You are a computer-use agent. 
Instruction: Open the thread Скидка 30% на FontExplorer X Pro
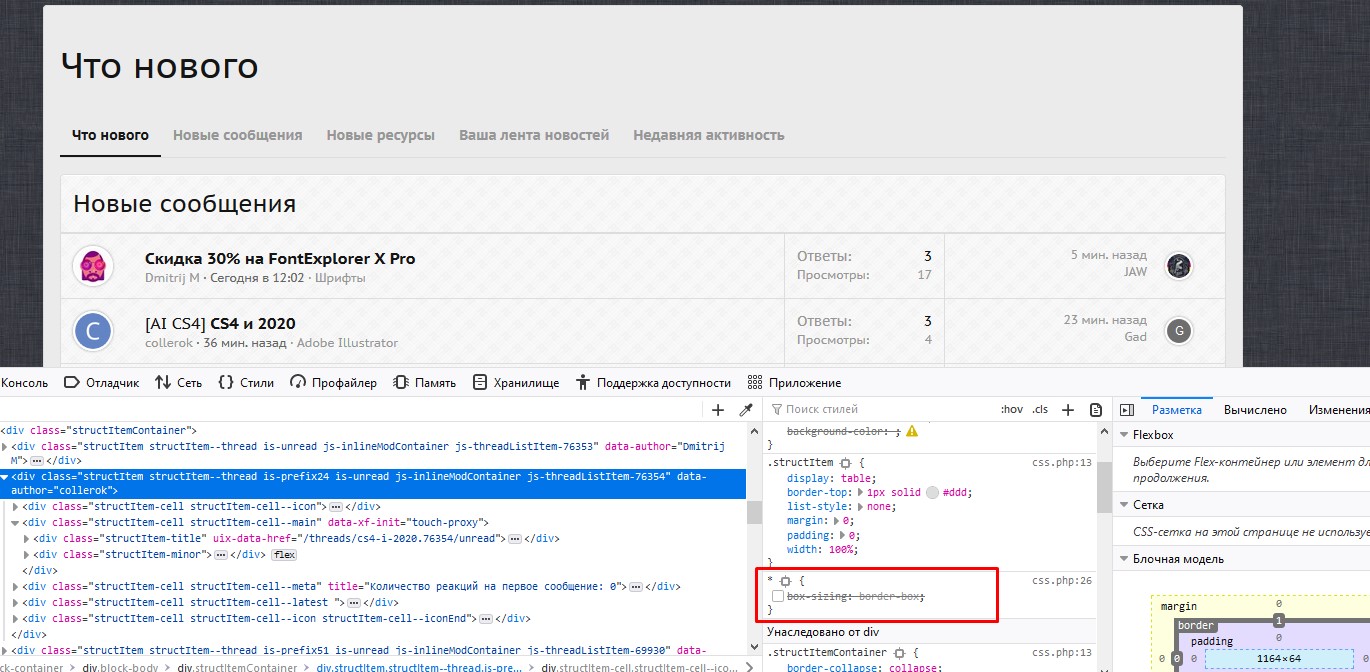point(280,257)
